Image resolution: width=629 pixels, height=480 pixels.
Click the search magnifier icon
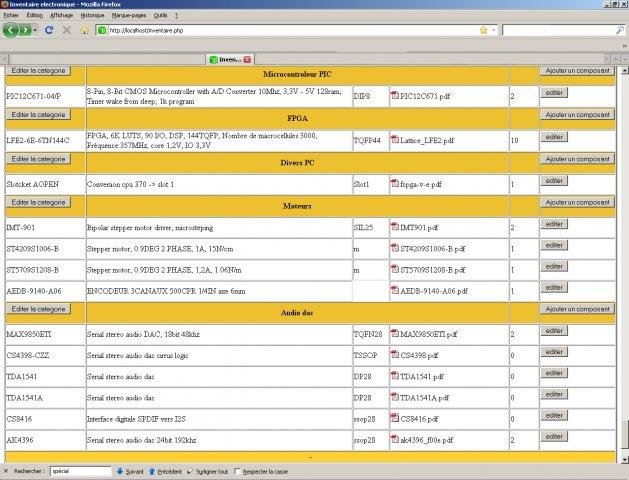point(620,30)
